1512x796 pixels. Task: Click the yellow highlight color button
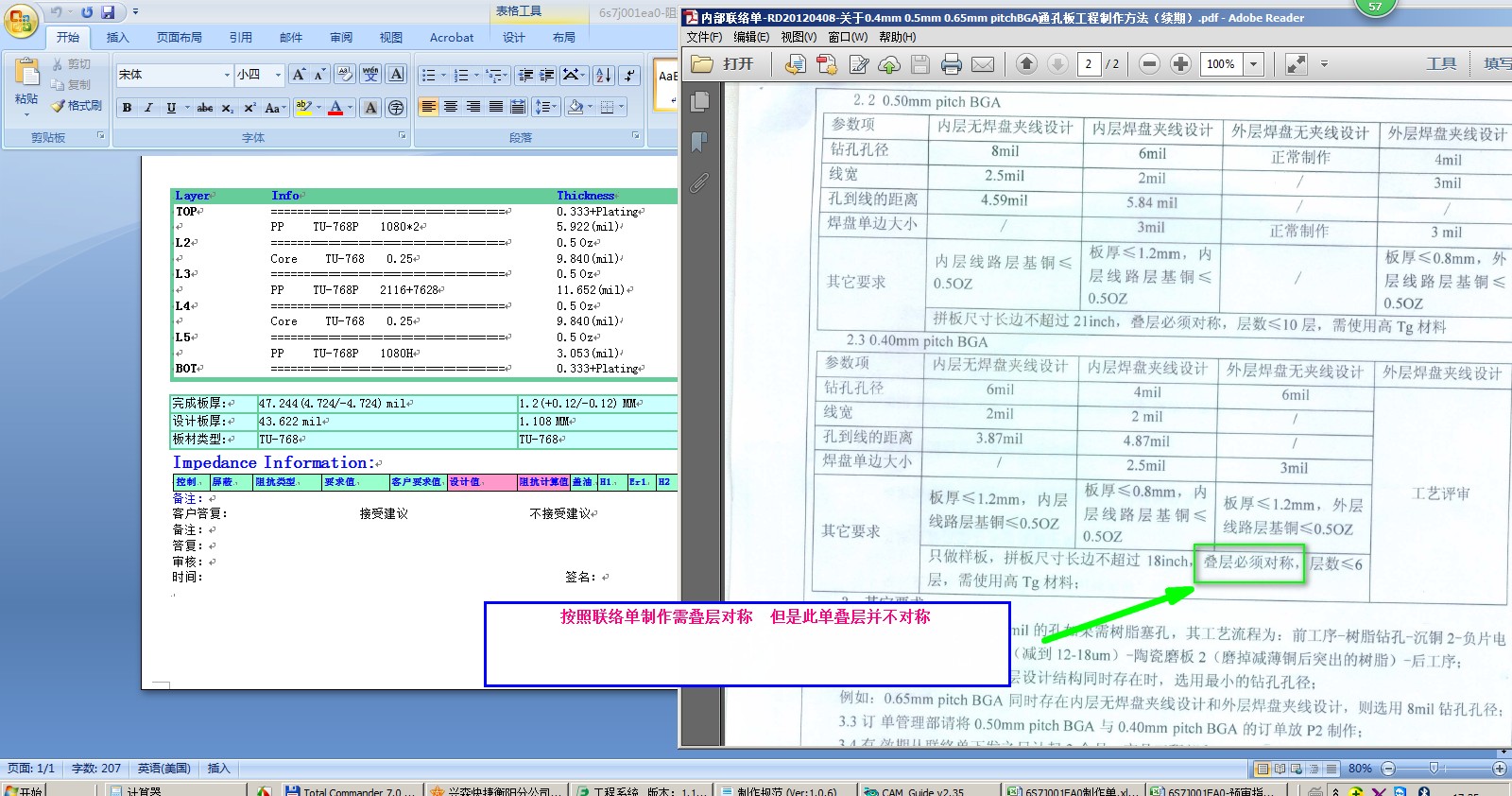click(x=303, y=108)
